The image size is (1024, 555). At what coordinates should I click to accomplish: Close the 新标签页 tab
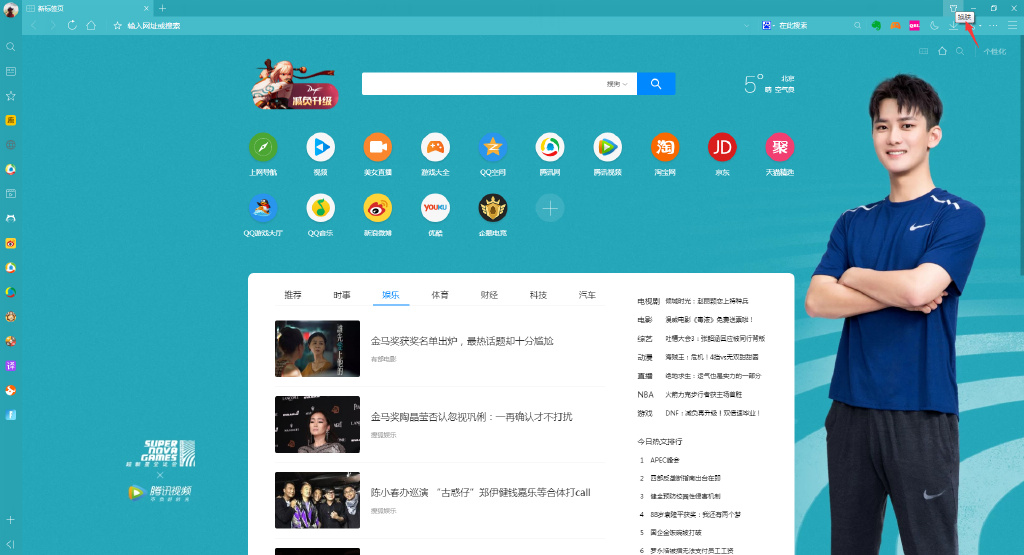coord(146,8)
